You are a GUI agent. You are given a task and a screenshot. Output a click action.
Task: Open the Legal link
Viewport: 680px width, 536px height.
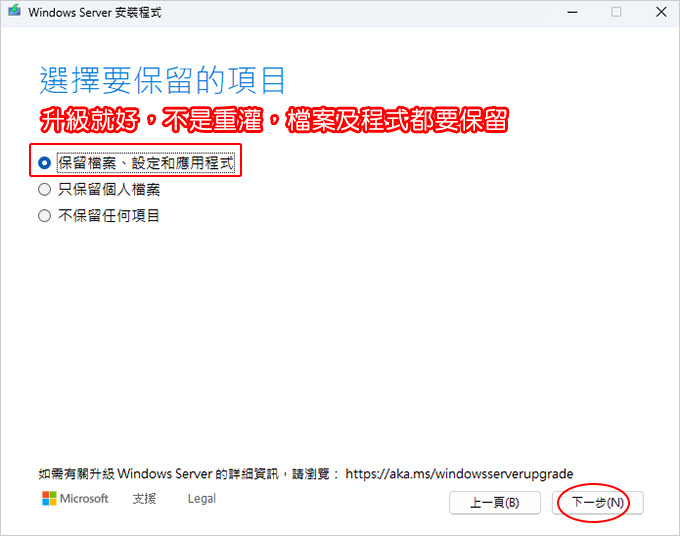202,499
